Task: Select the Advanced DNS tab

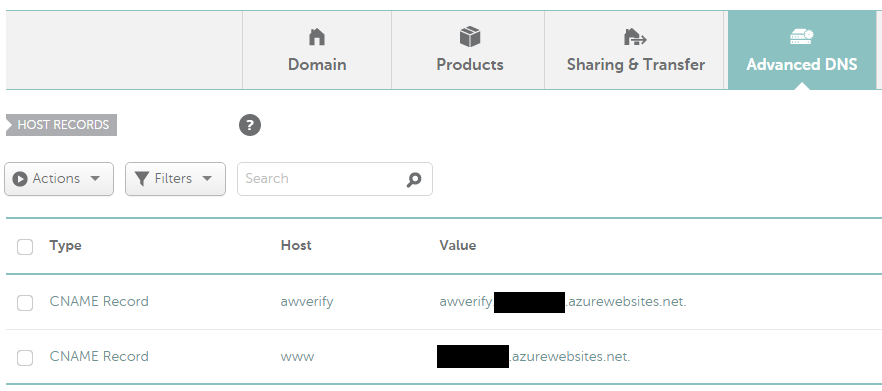Action: tap(802, 50)
